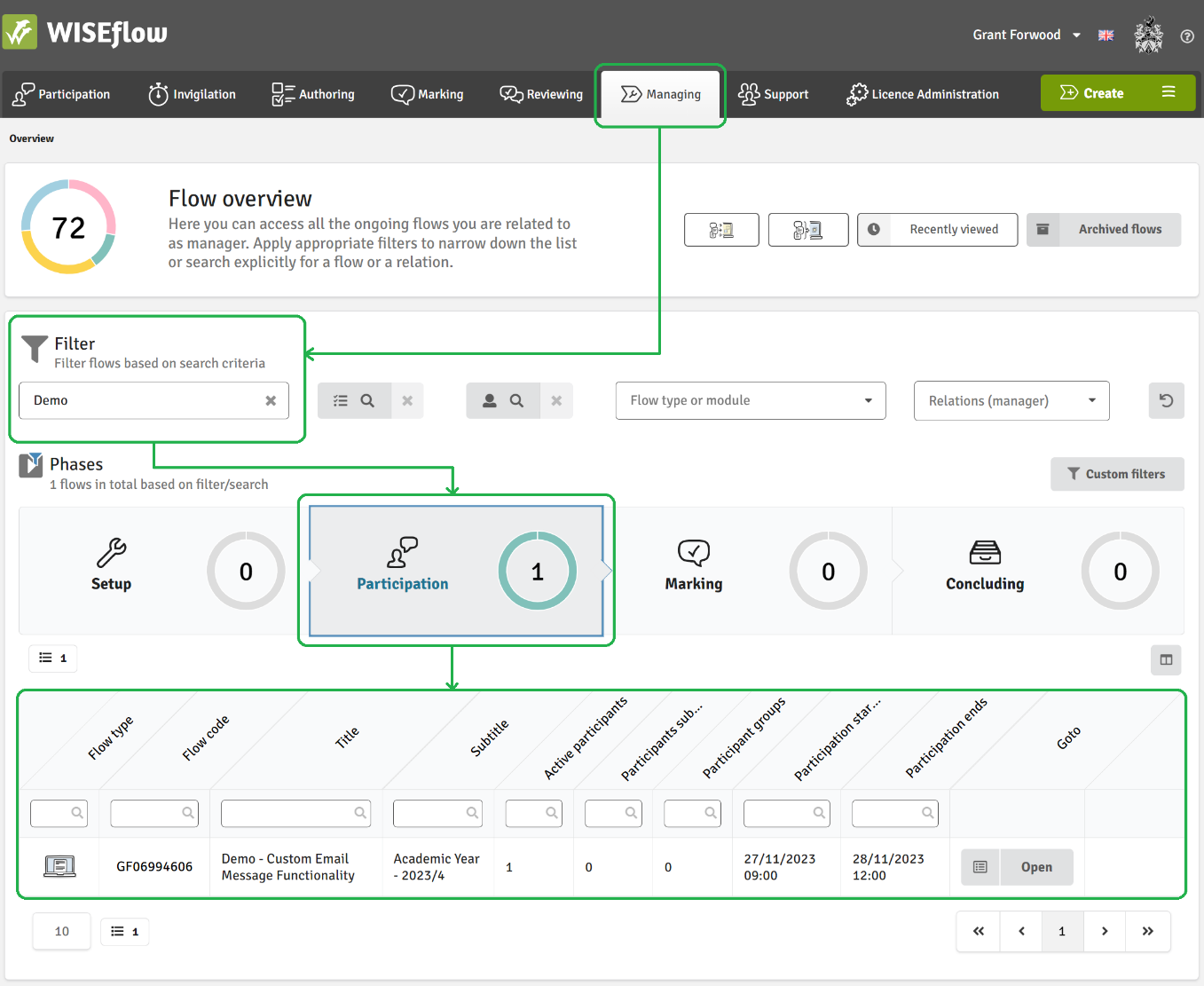Open the Reviewing tab

tap(541, 94)
